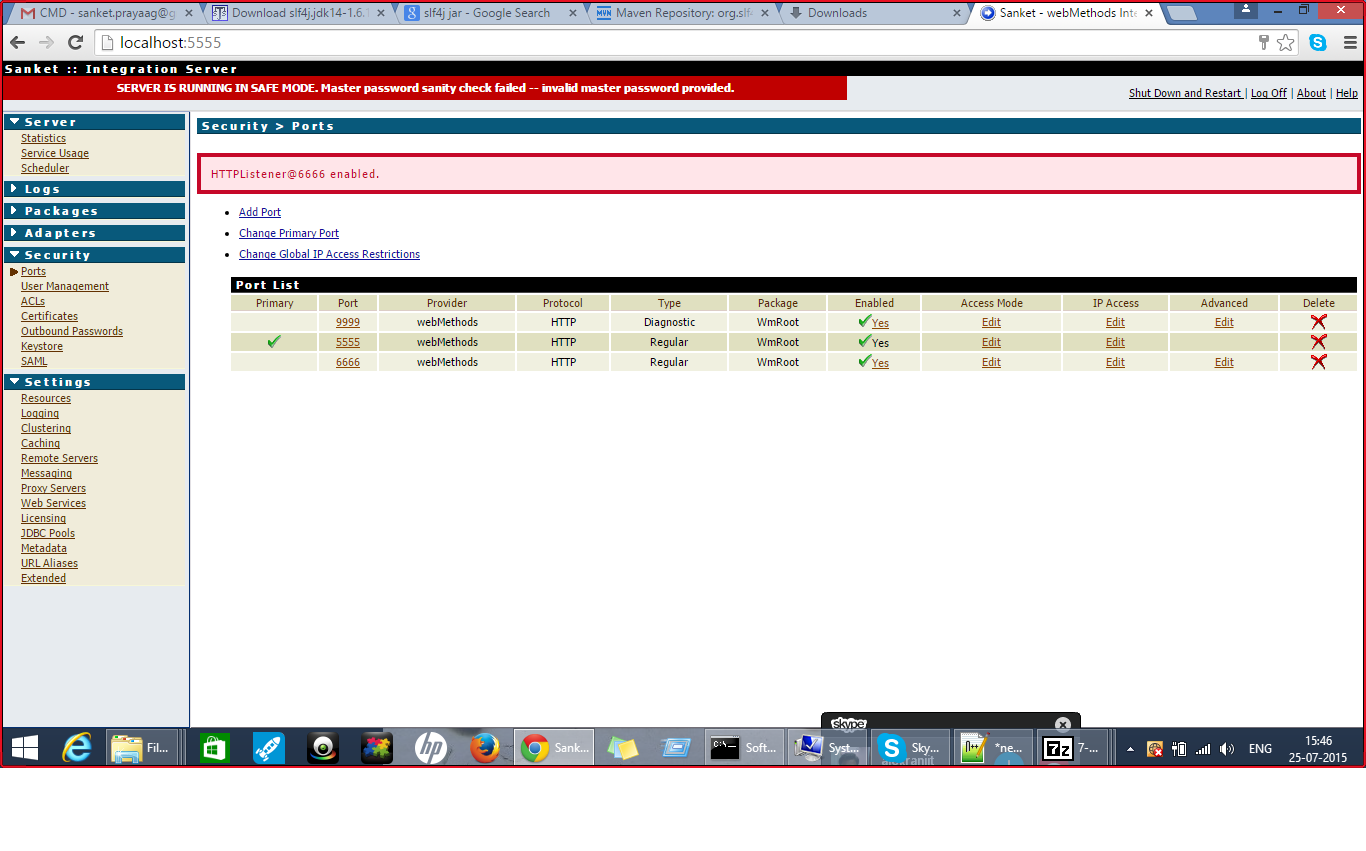Click the Skype extension icon in Chrome toolbar
This screenshot has height=851, width=1366.
pos(1318,43)
